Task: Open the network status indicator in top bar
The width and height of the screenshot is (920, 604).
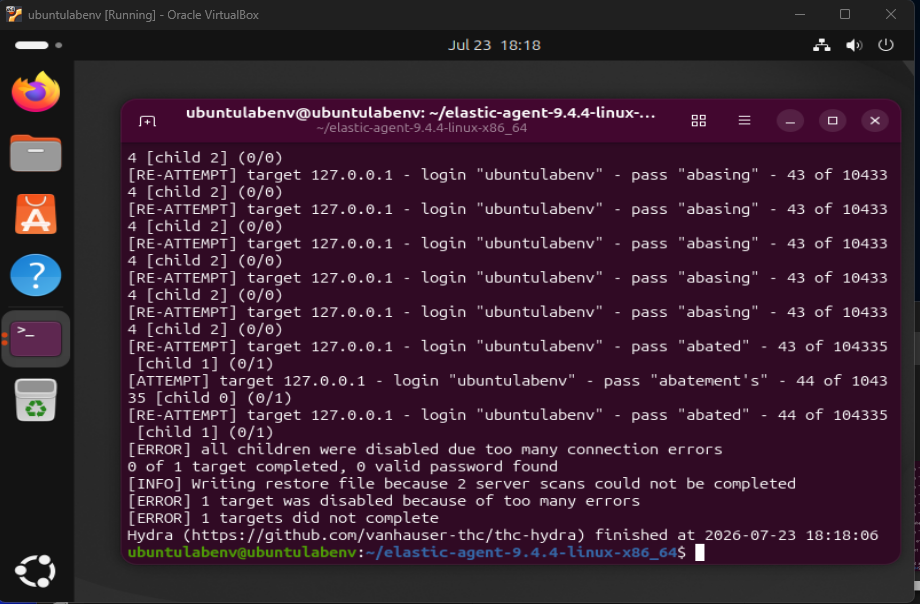Action: pyautogui.click(x=821, y=45)
